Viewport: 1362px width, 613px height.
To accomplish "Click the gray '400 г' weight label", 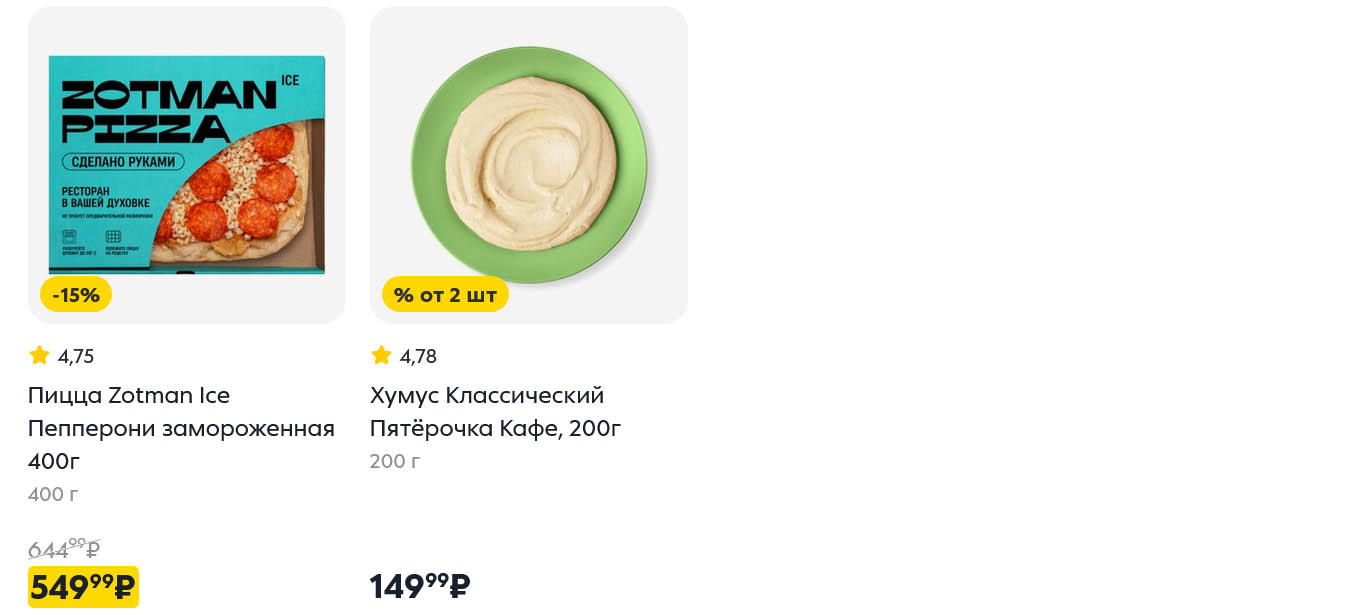I will pos(53,494).
